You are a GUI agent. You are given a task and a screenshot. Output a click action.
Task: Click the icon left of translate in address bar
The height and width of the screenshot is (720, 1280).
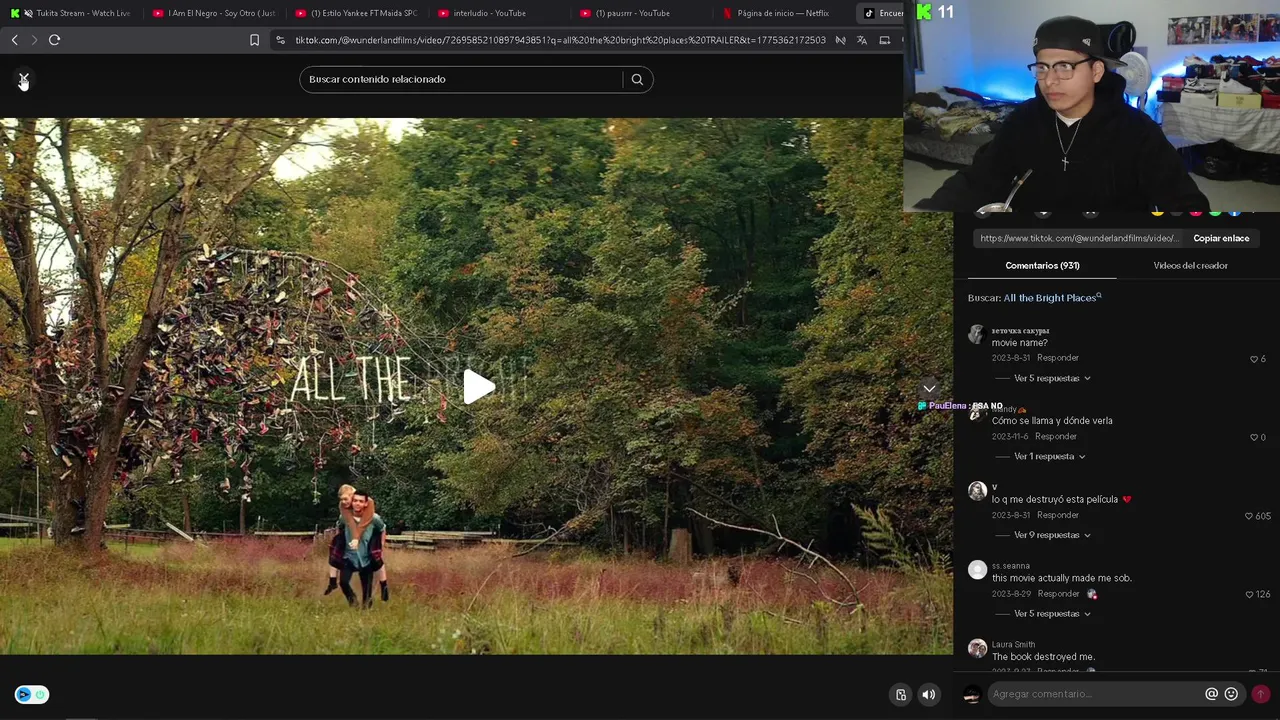click(840, 40)
